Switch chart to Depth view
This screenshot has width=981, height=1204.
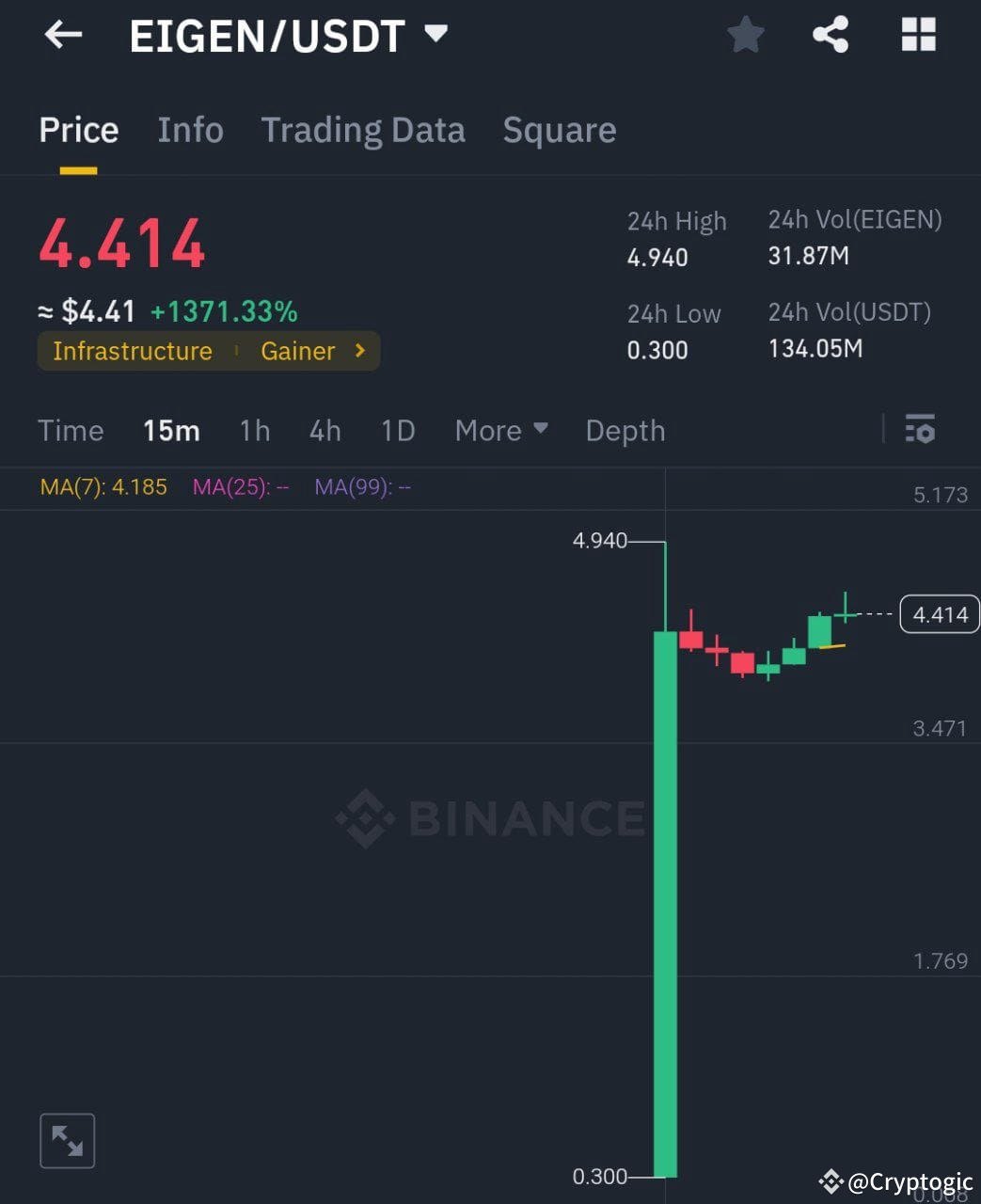(x=625, y=430)
